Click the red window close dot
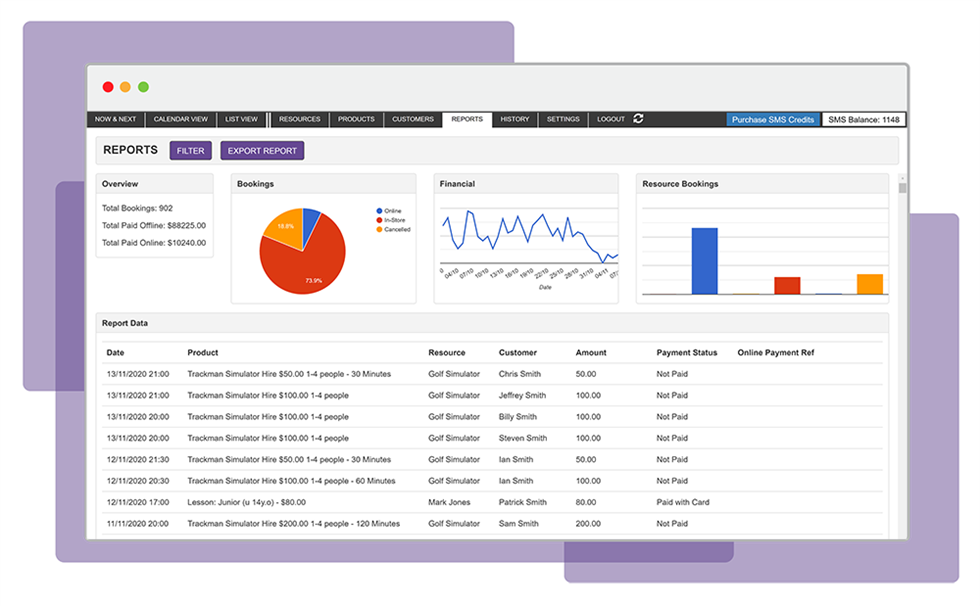The height and width of the screenshot is (606, 980). pyautogui.click(x=108, y=87)
